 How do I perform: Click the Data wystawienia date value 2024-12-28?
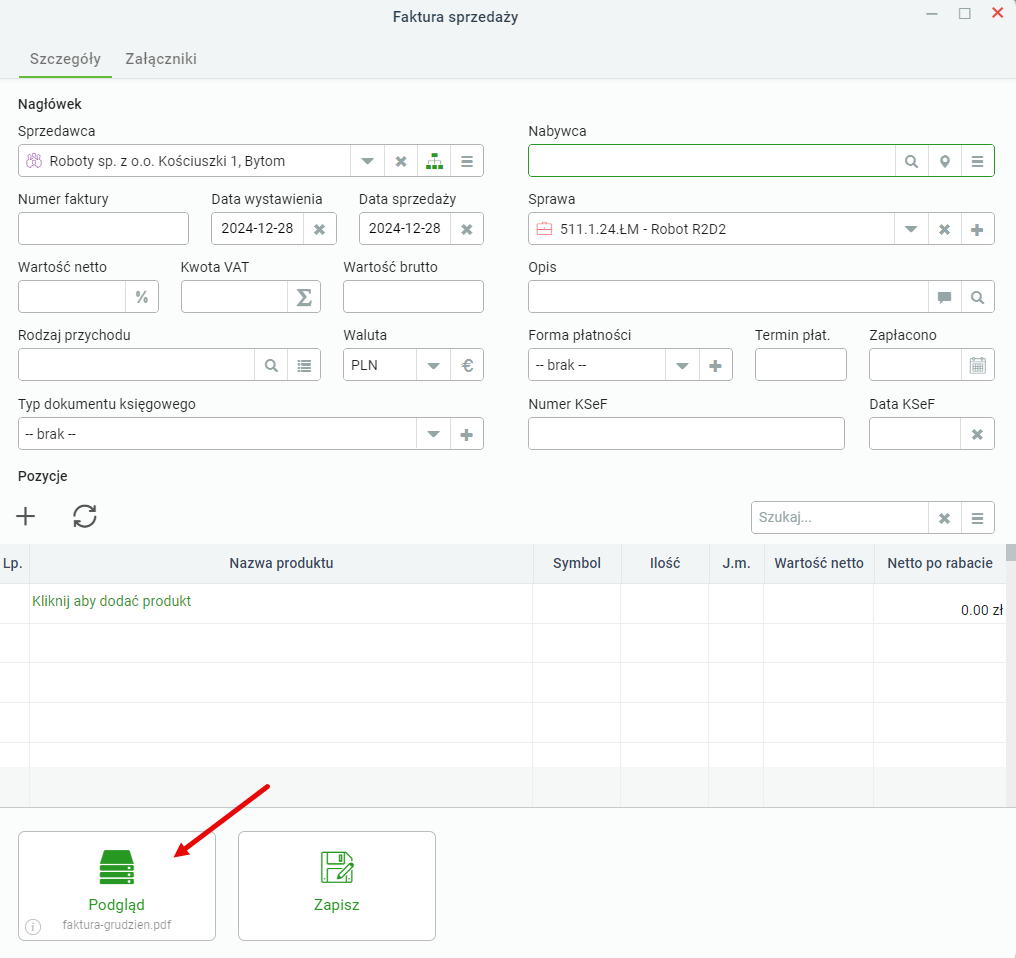coord(257,229)
